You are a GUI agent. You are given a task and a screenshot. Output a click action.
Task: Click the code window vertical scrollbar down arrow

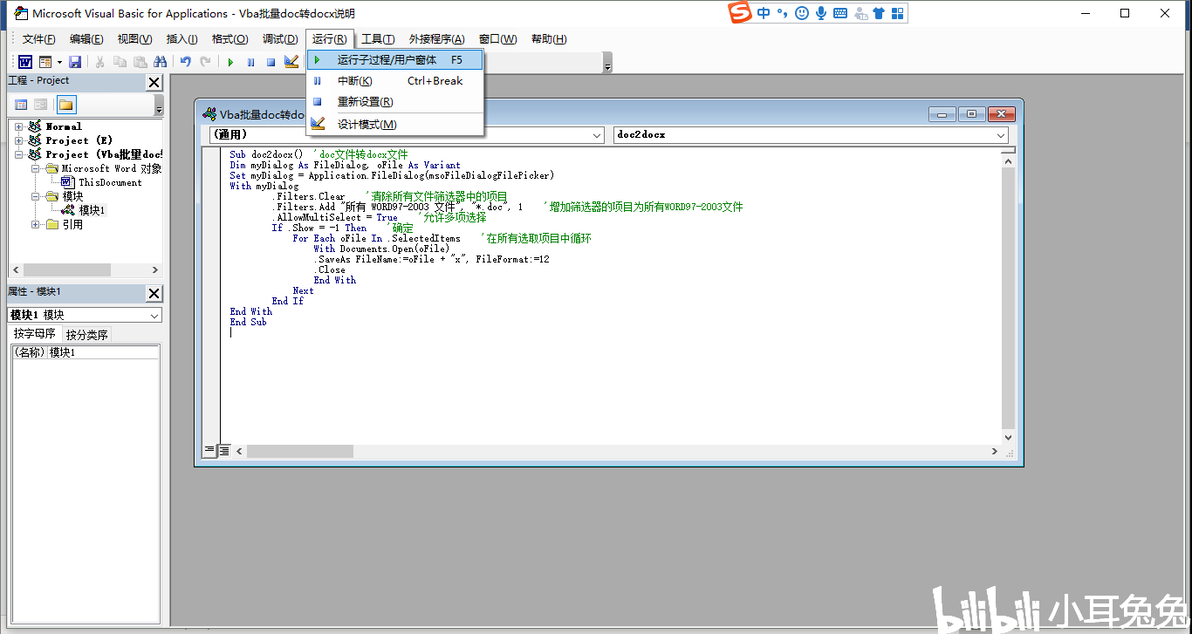(1008, 437)
